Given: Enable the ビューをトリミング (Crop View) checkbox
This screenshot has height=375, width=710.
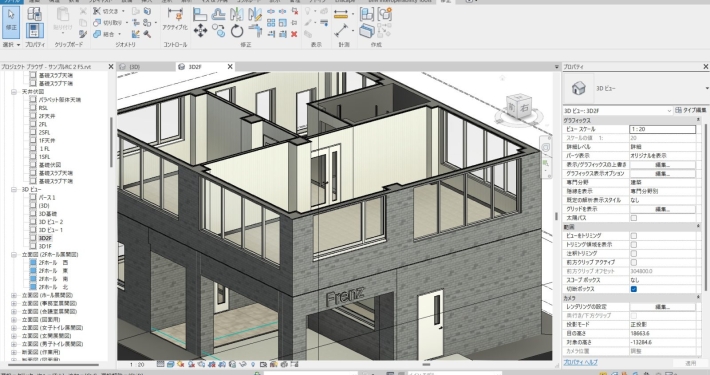Looking at the screenshot, I should [x=633, y=236].
